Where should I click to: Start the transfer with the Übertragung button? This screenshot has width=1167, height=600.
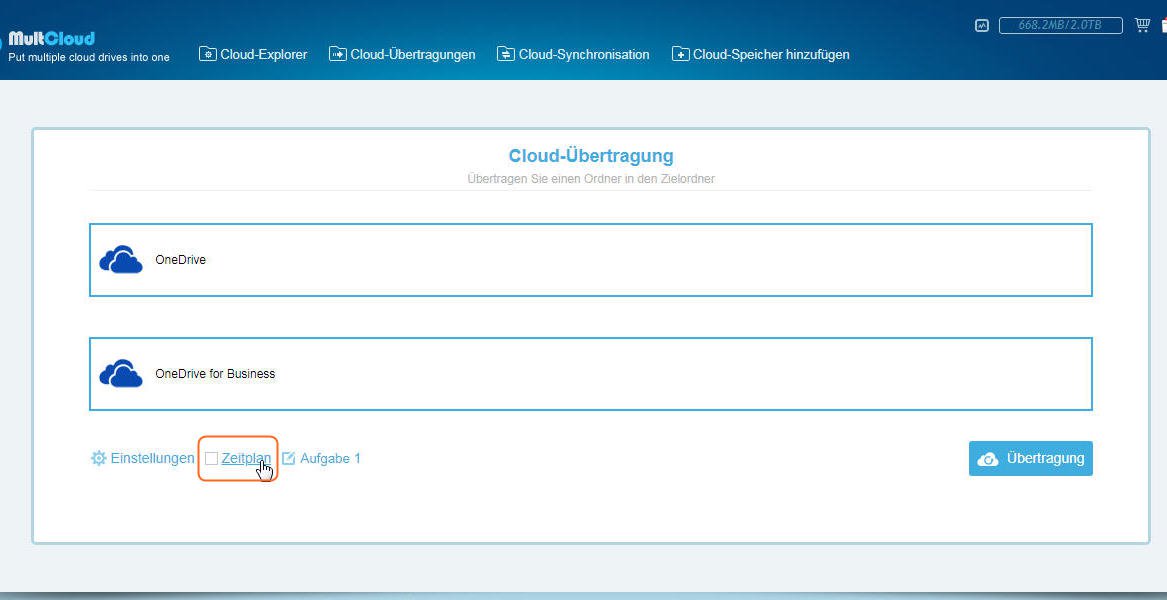point(1031,459)
